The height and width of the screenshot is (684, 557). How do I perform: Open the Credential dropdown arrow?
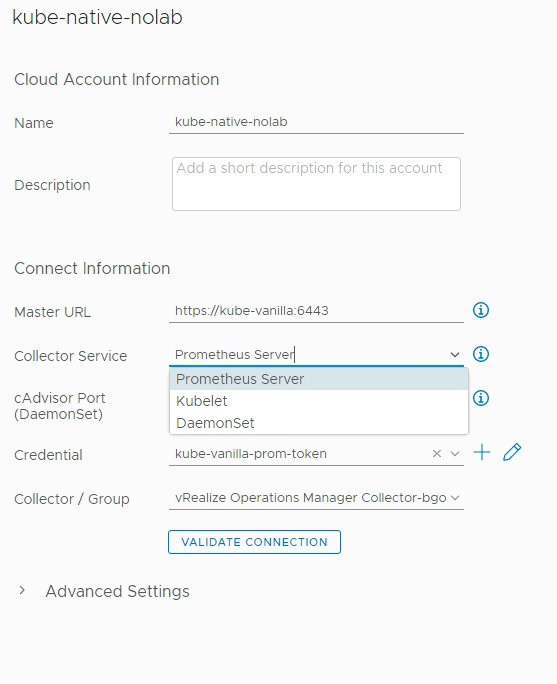tap(455, 454)
